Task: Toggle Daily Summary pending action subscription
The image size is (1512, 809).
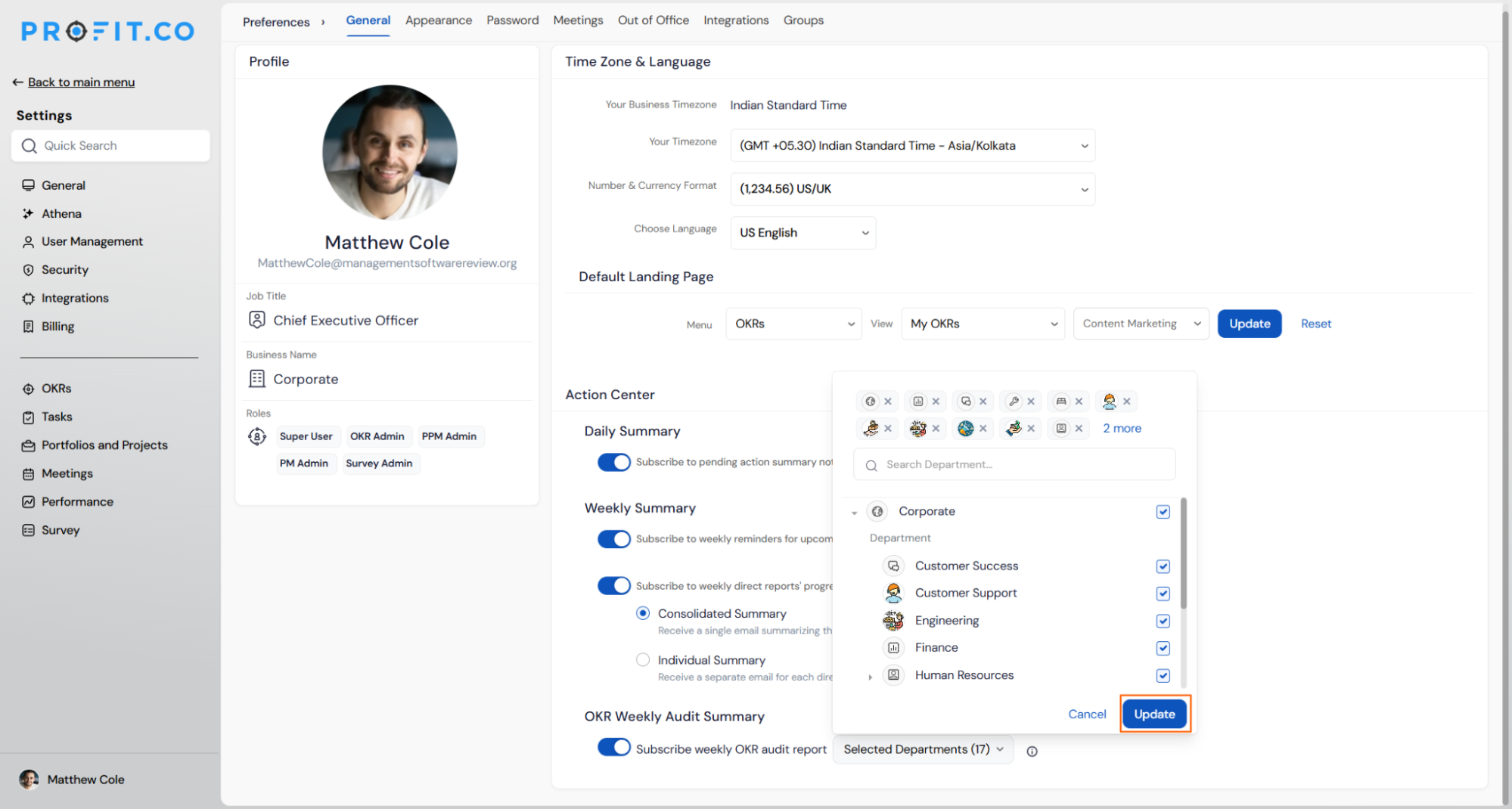Action: pos(613,462)
